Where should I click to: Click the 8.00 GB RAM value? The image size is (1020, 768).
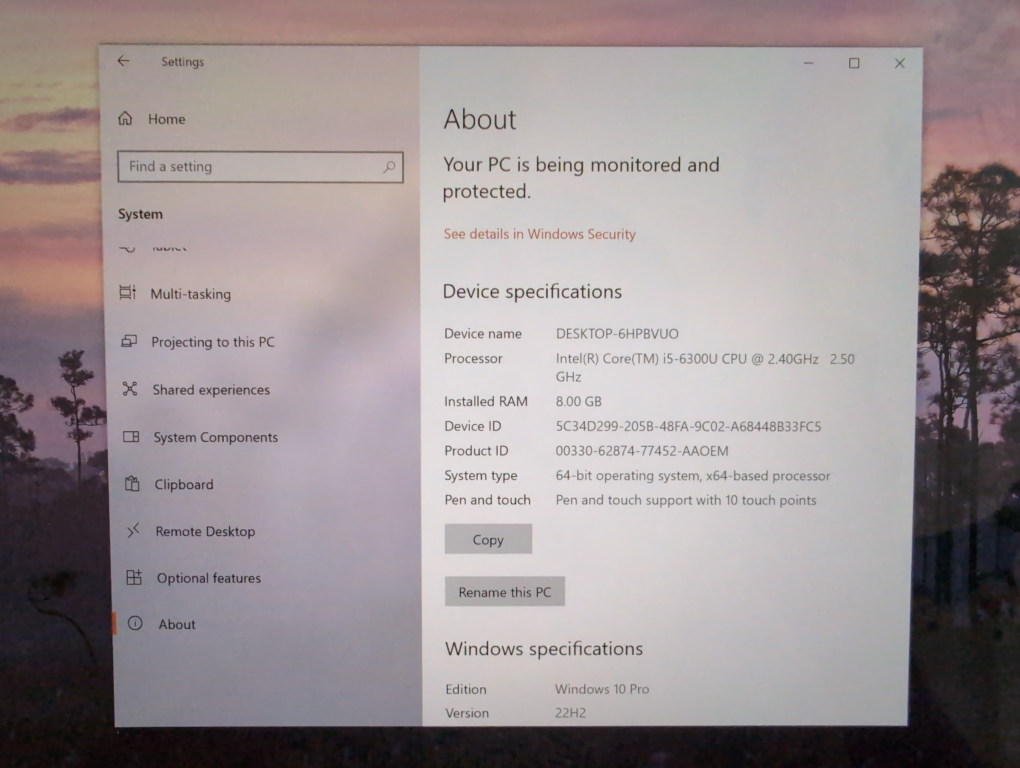coord(578,401)
